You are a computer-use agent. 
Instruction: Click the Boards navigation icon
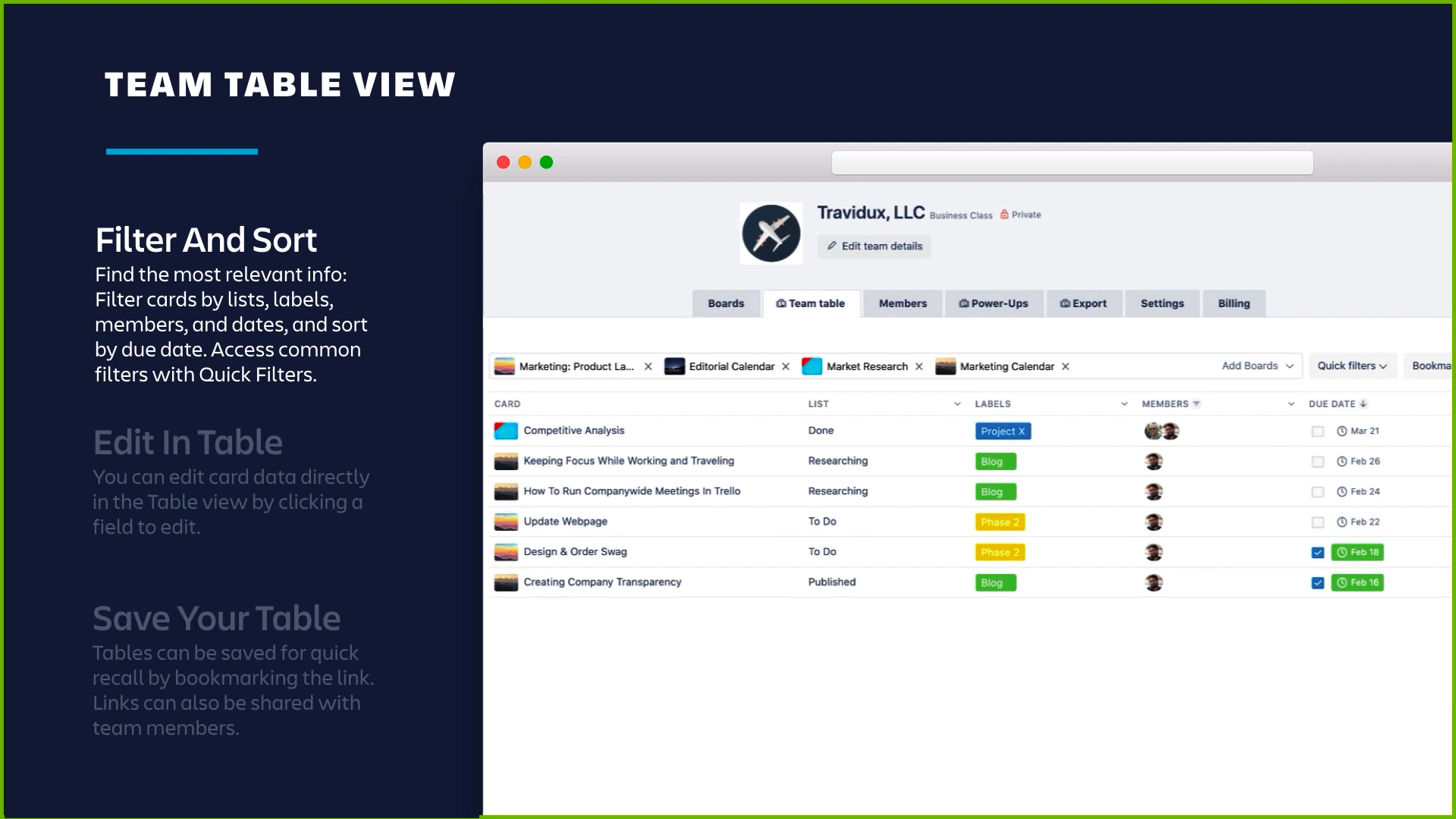(726, 303)
